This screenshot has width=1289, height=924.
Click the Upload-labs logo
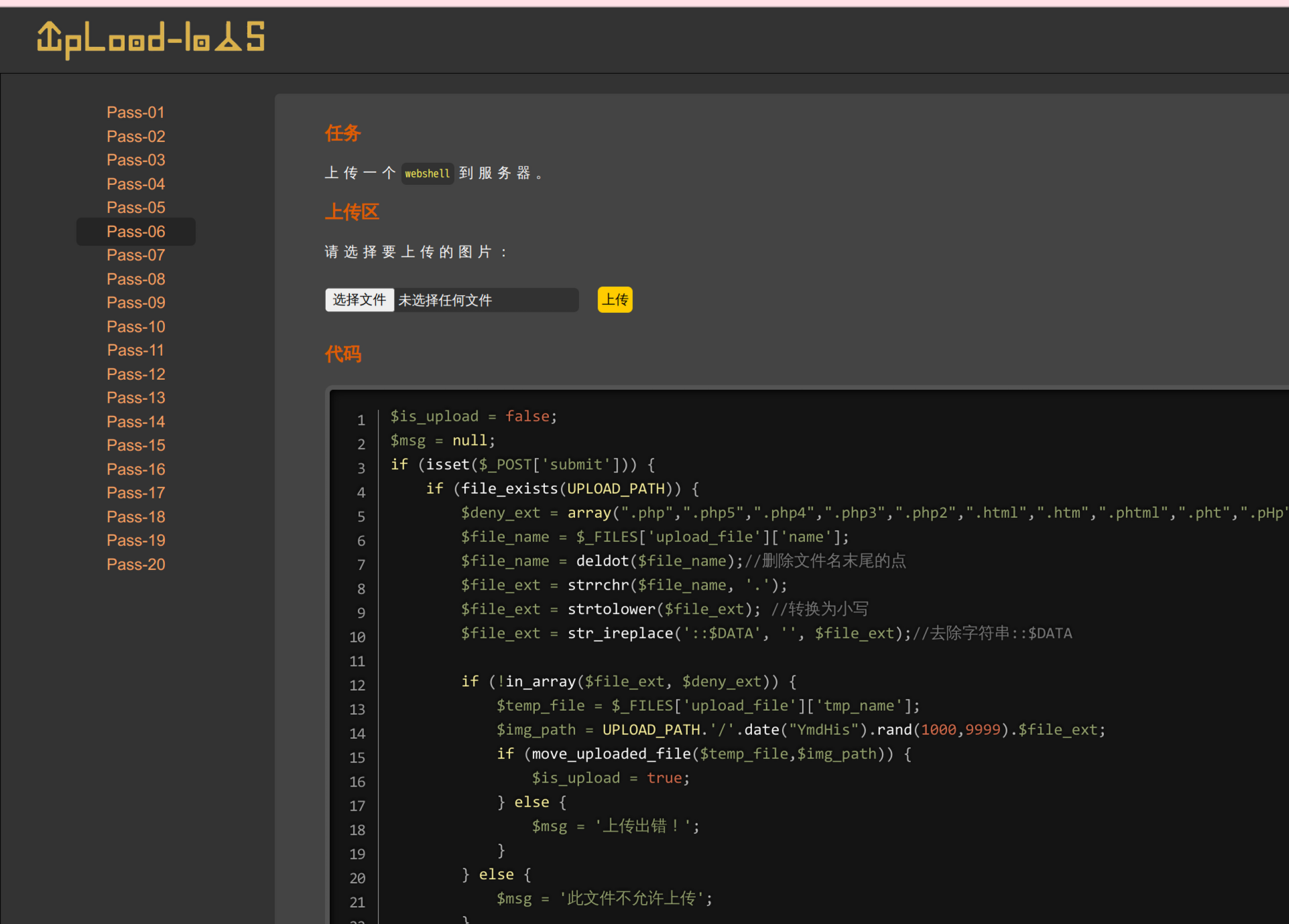tap(151, 38)
